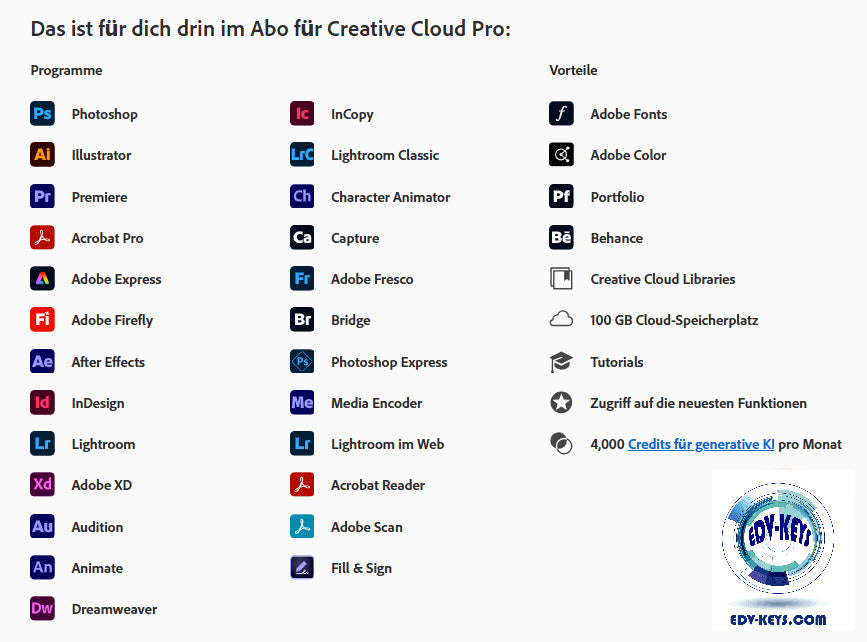Click the Media Encoder text
This screenshot has width=867, height=642.
pyautogui.click(x=377, y=403)
